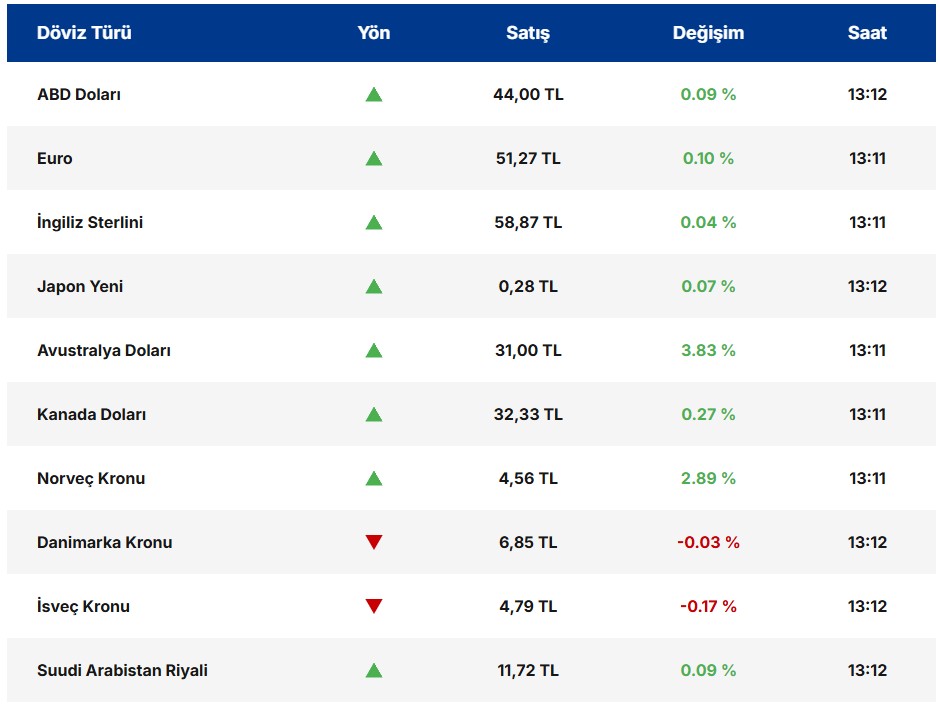Viewport: 940px width, 706px height.
Task: Select the İngiliz Sterlini currency name
Action: [90, 223]
